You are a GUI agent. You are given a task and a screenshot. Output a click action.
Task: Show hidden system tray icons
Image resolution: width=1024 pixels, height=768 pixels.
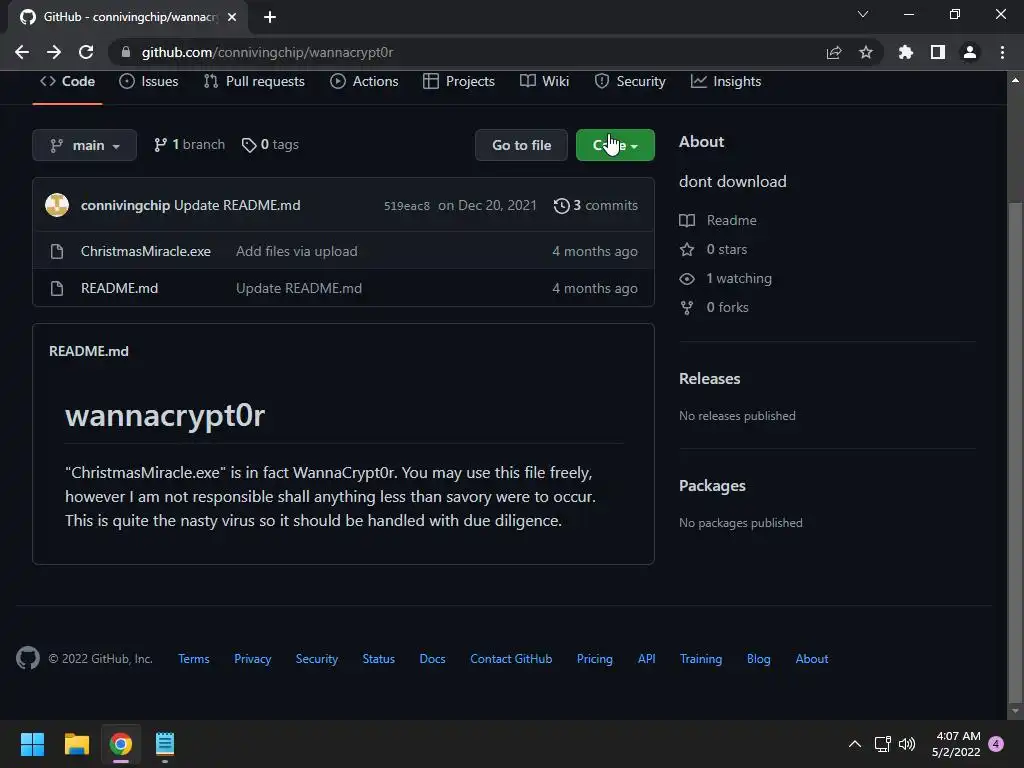(x=854, y=744)
